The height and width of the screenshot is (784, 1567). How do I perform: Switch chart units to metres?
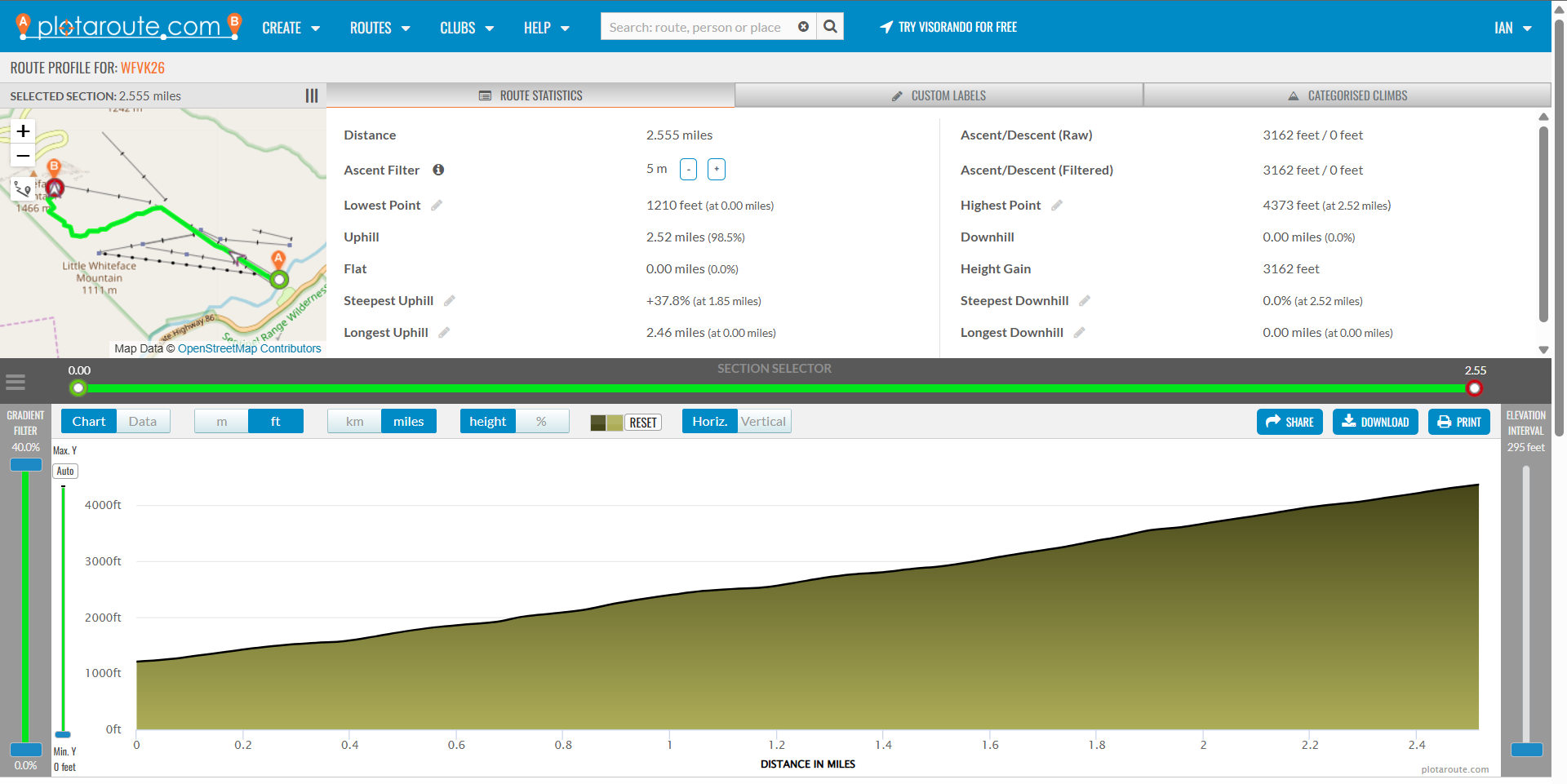(221, 422)
